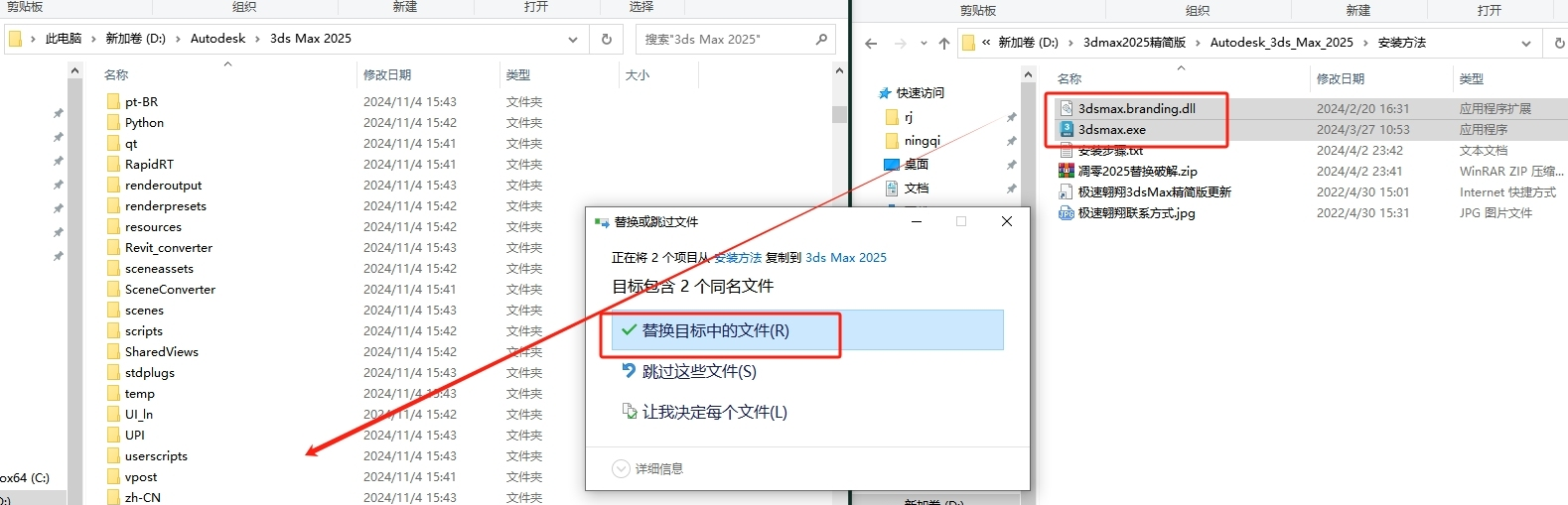Viewport: 1568px width, 505px height.
Task: Open 文档 in quick access
Action: tap(916, 188)
